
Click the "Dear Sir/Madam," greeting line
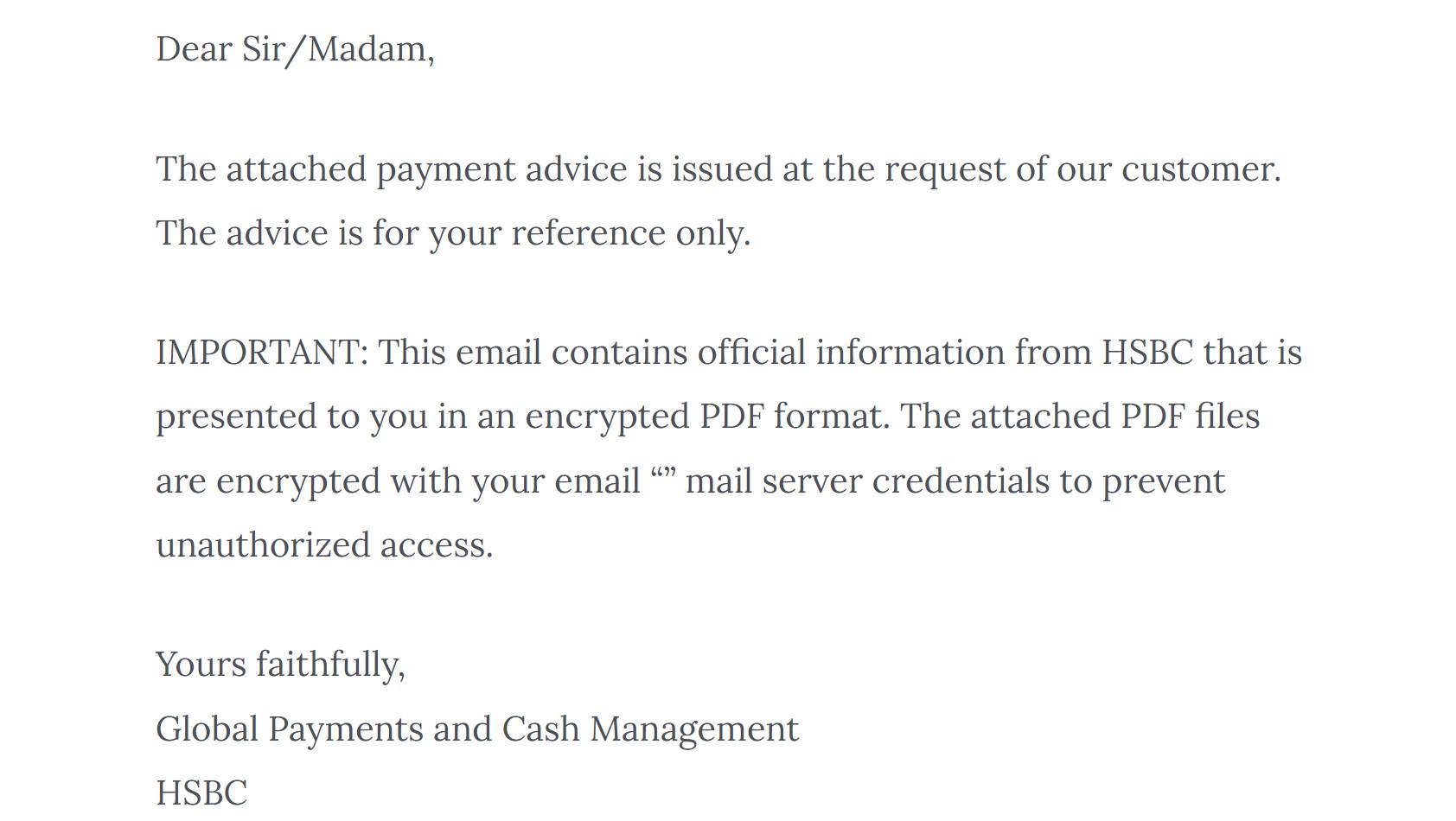pos(295,49)
